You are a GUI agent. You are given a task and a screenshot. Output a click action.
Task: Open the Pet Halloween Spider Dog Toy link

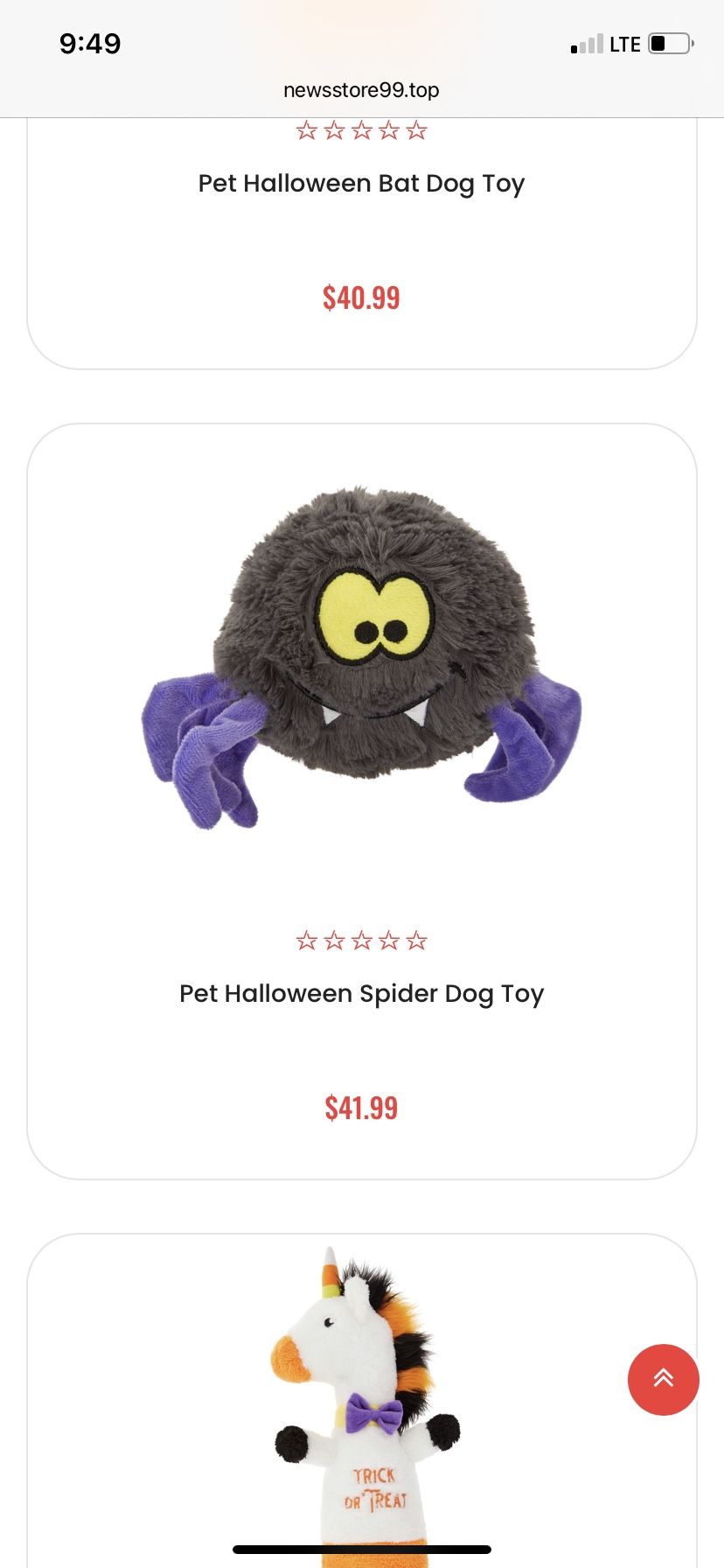point(361,994)
